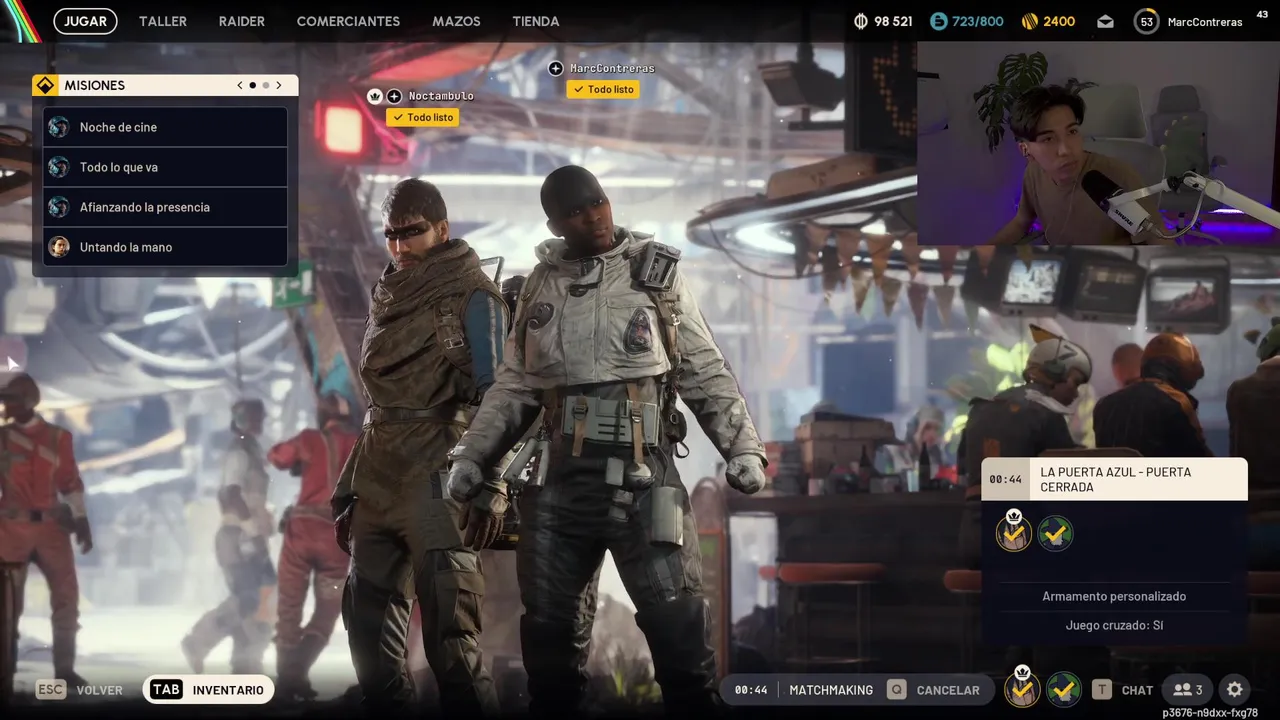Click the MarcContreras name tag above character
The width and height of the screenshot is (1280, 720).
(612, 68)
